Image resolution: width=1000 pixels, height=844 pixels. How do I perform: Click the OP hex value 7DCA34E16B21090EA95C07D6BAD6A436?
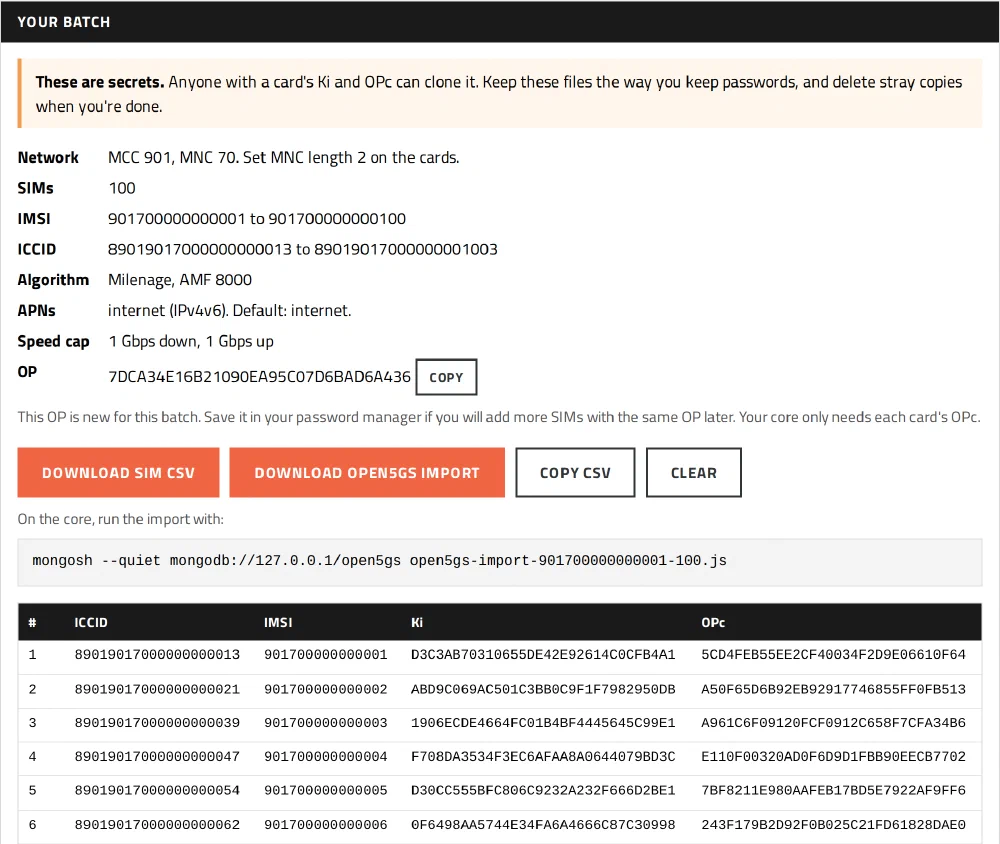tap(259, 377)
